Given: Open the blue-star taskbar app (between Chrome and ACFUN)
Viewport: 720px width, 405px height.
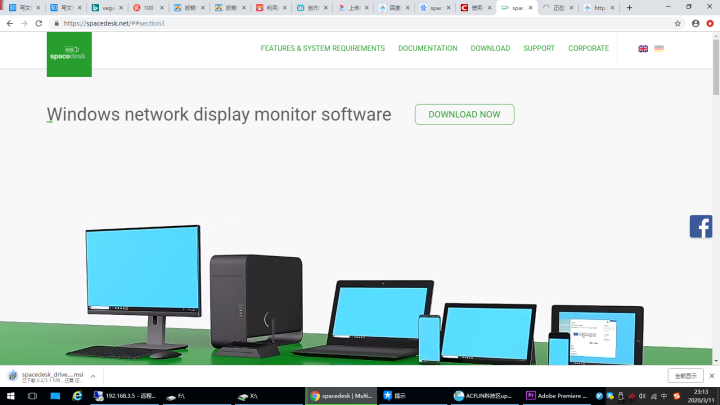Looking at the screenshot, I should [412, 396].
